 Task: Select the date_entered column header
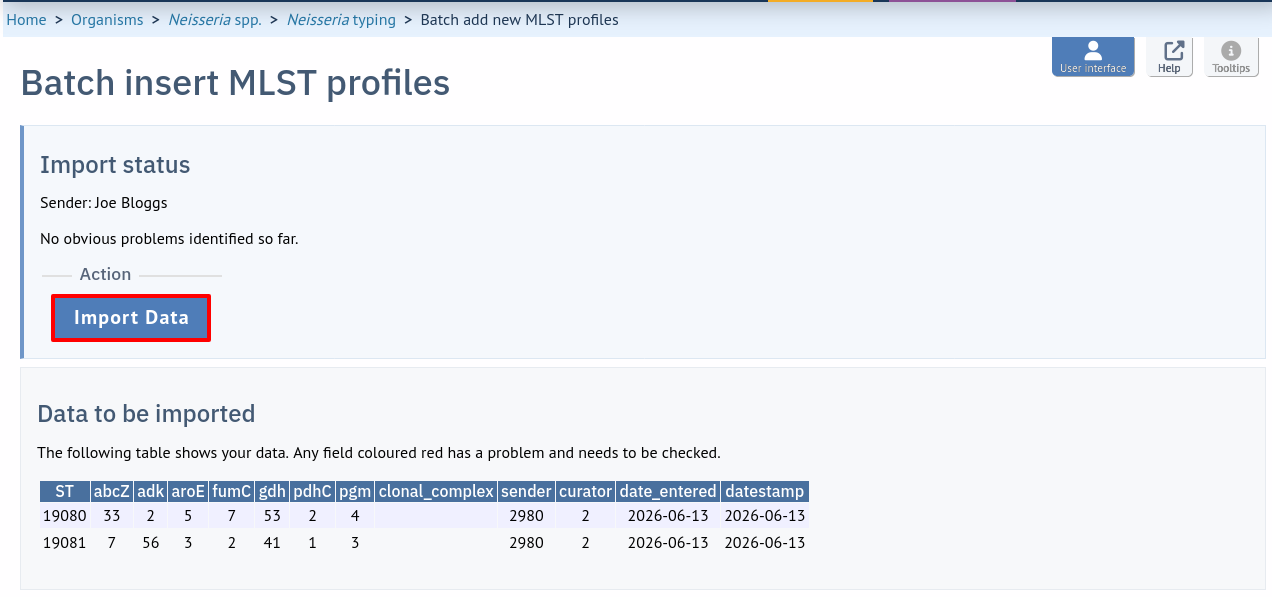point(668,491)
